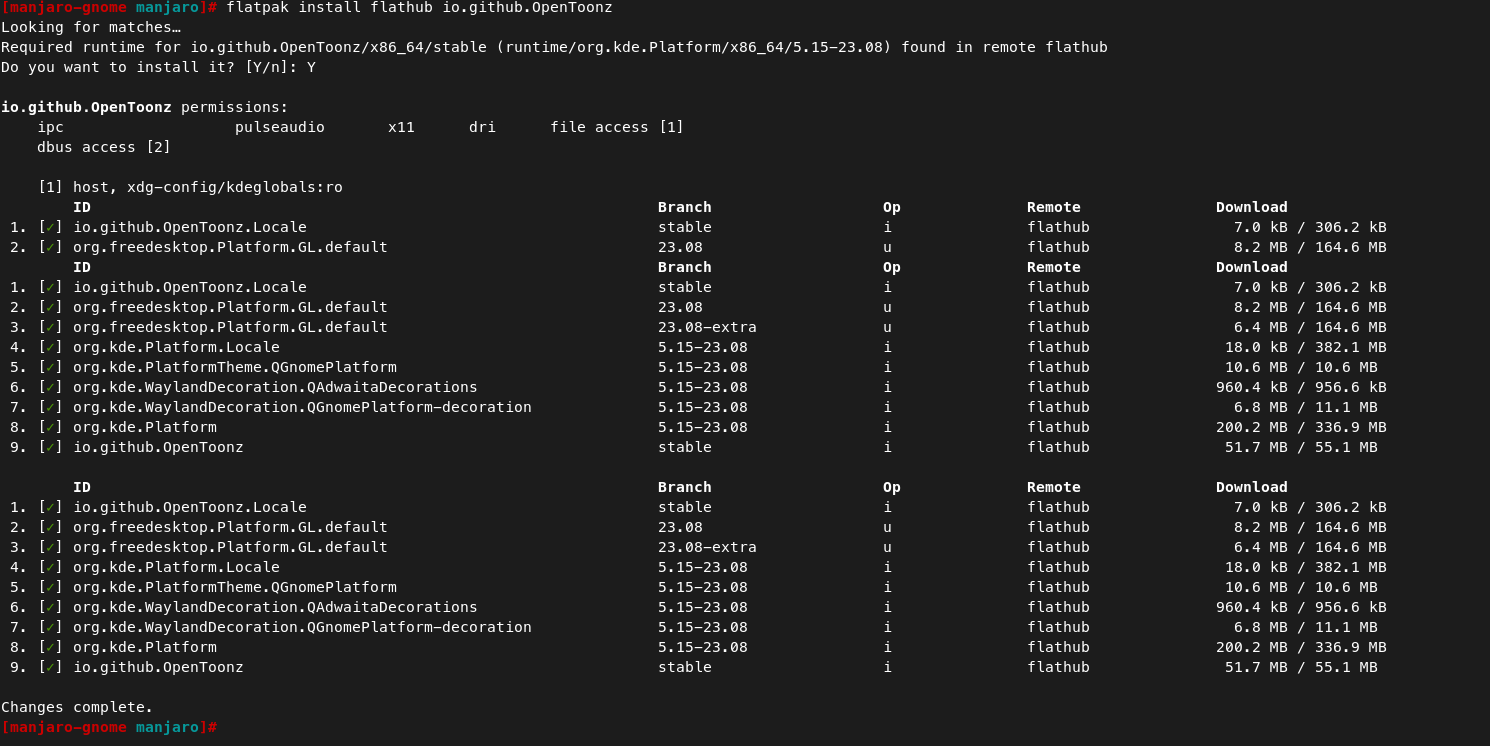Click the checkmark for row 1 in the topmost table
1490x746 pixels.
[x=50, y=227]
